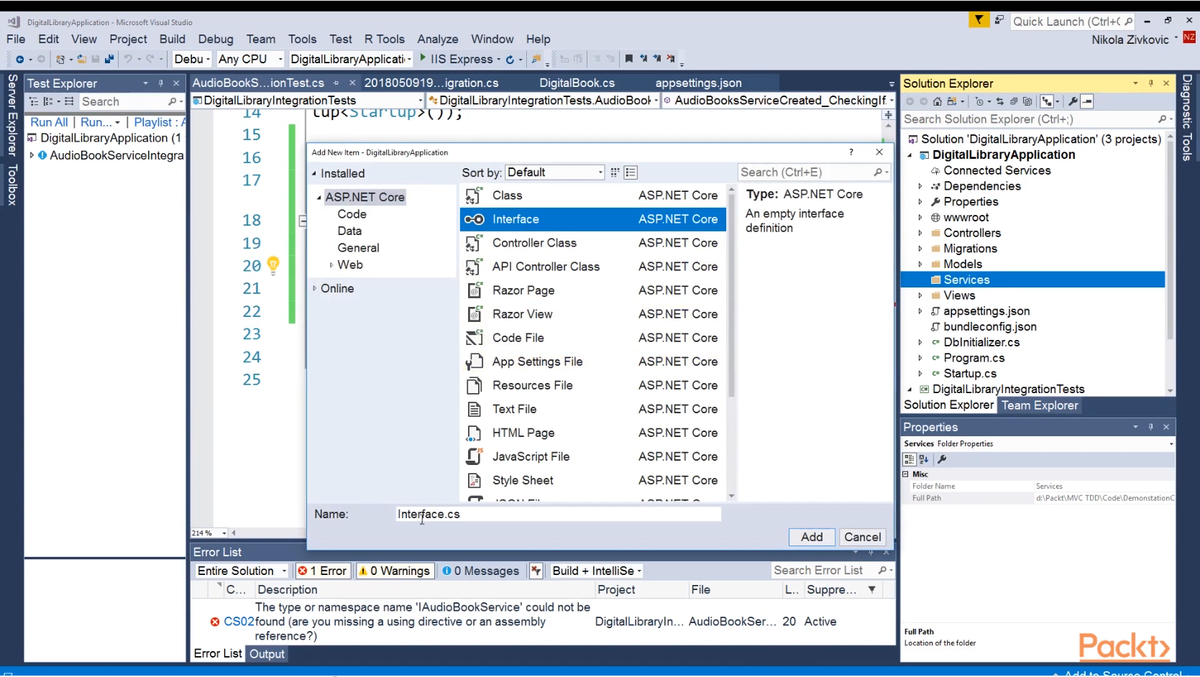Click Search Solution Explorer field

[1037, 119]
